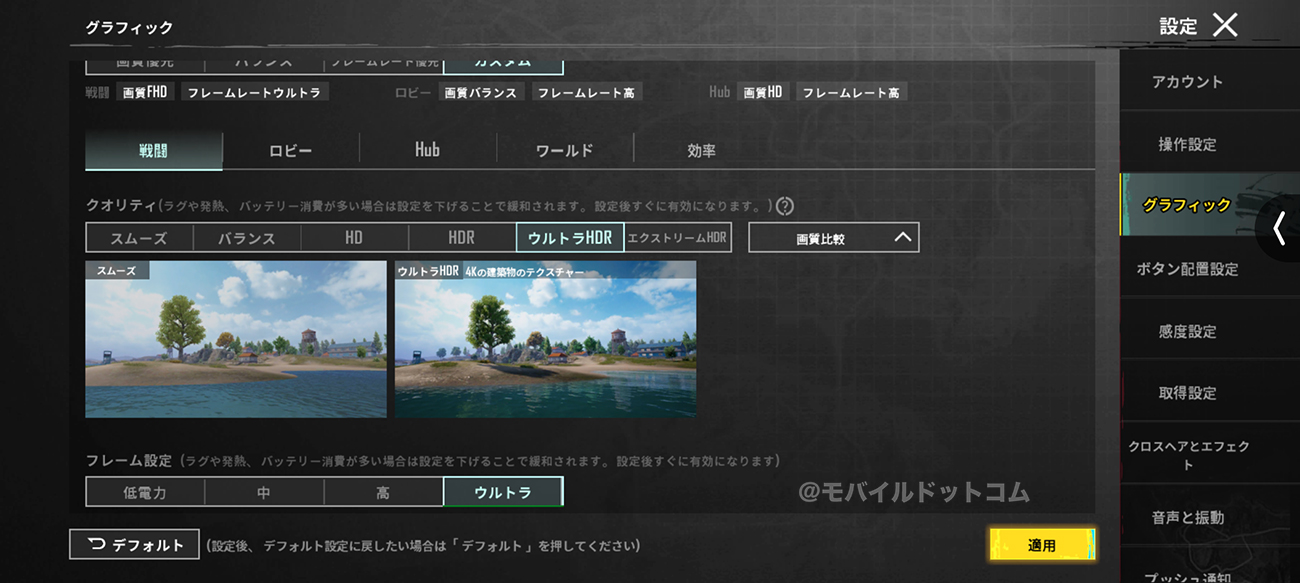
Task: Click the 画質FHD tag under 戦闘
Action: (x=145, y=92)
